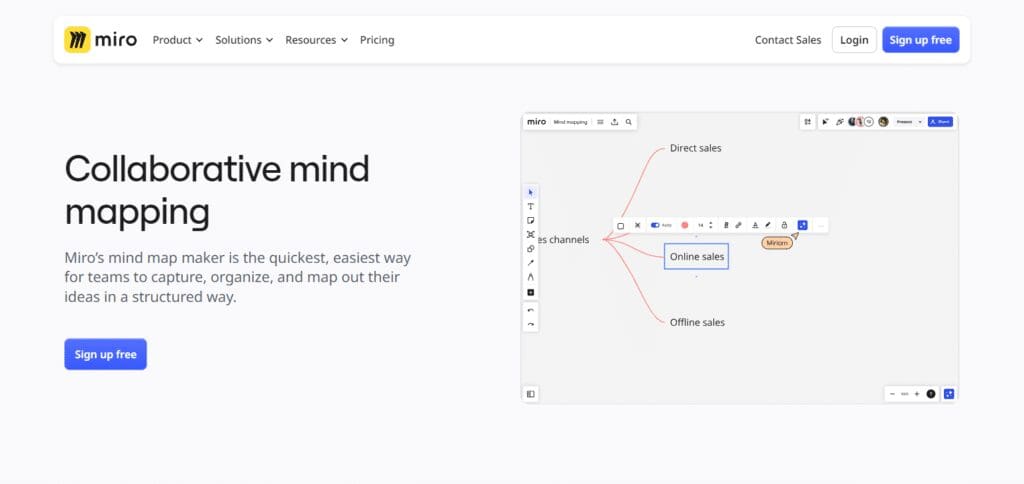Click the single user avatar near Present
This screenshot has width=1024, height=484.
[x=883, y=121]
